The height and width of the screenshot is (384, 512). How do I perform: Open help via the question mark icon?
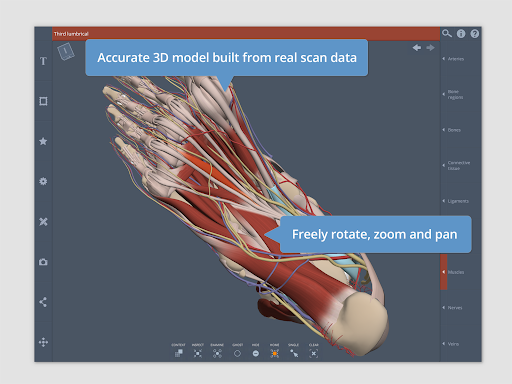(475, 34)
